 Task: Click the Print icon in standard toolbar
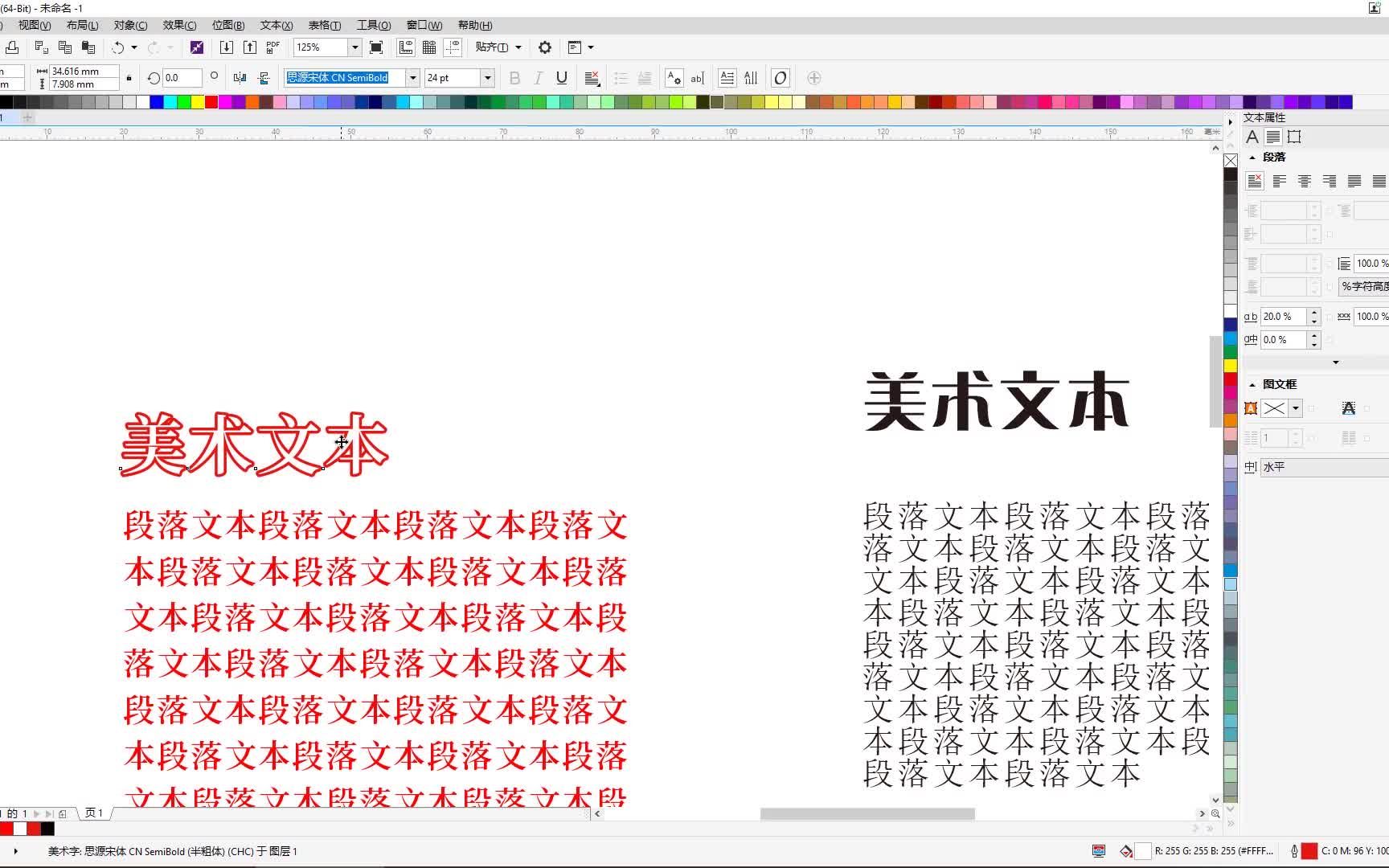[x=11, y=47]
